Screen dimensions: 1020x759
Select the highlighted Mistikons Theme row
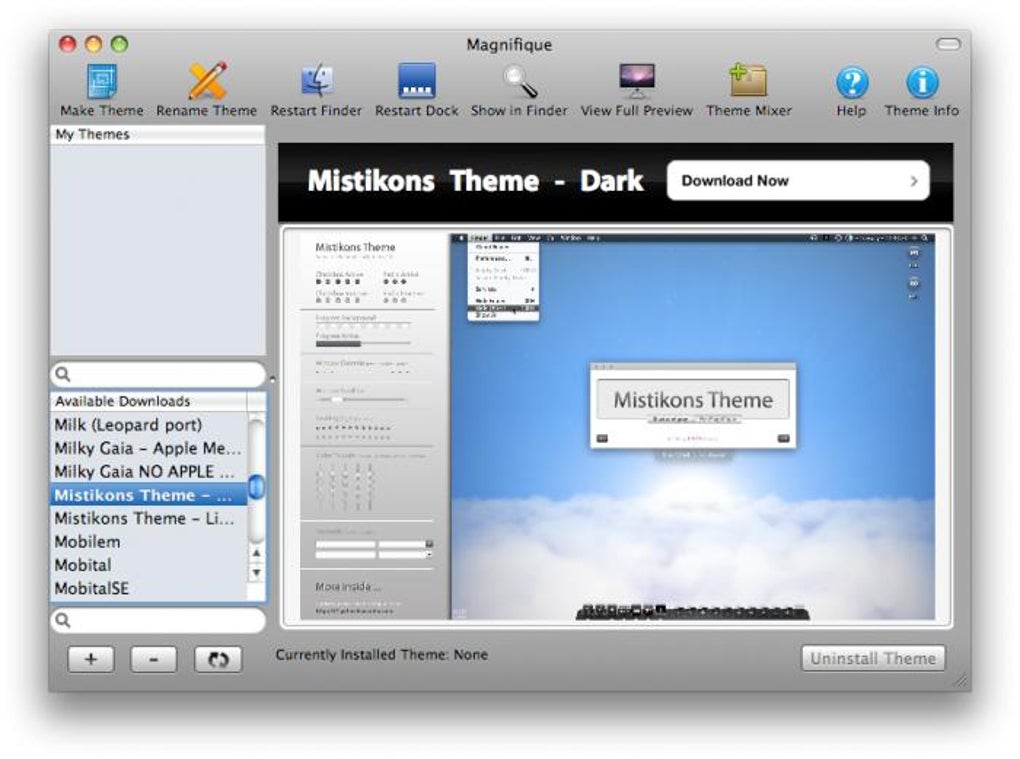pyautogui.click(x=150, y=495)
